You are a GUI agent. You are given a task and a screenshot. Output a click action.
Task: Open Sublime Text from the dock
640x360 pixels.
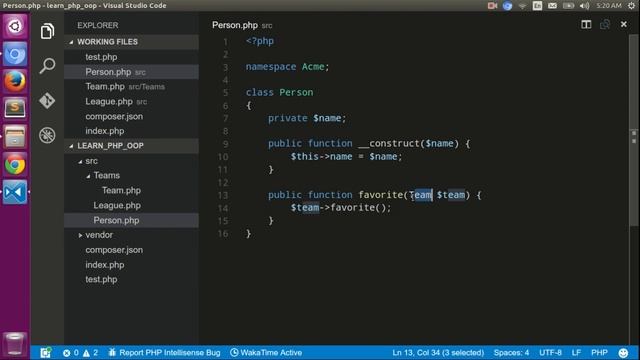click(15, 109)
